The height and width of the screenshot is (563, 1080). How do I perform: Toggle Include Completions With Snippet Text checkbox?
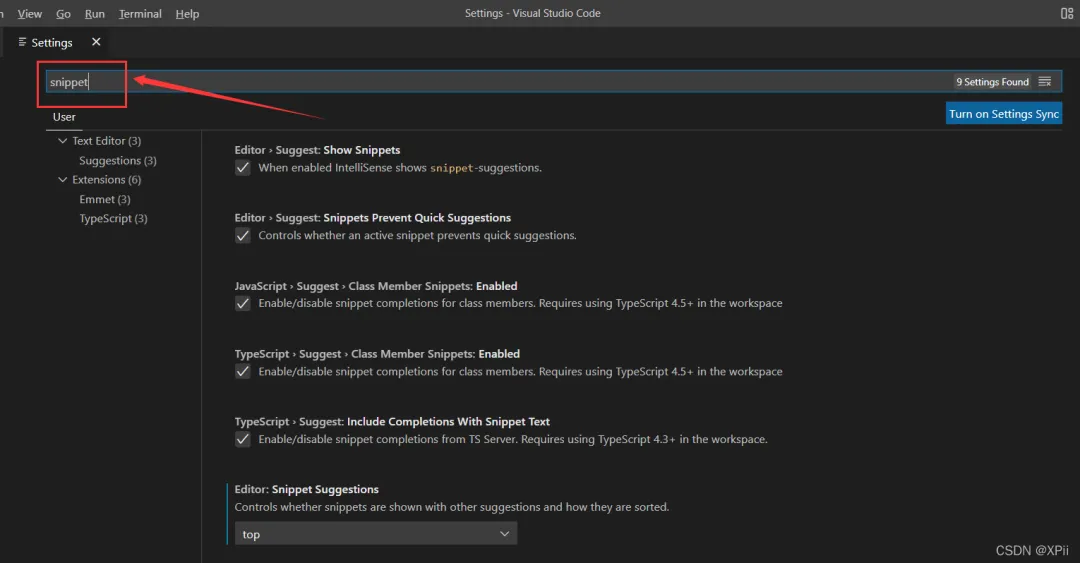tap(242, 439)
